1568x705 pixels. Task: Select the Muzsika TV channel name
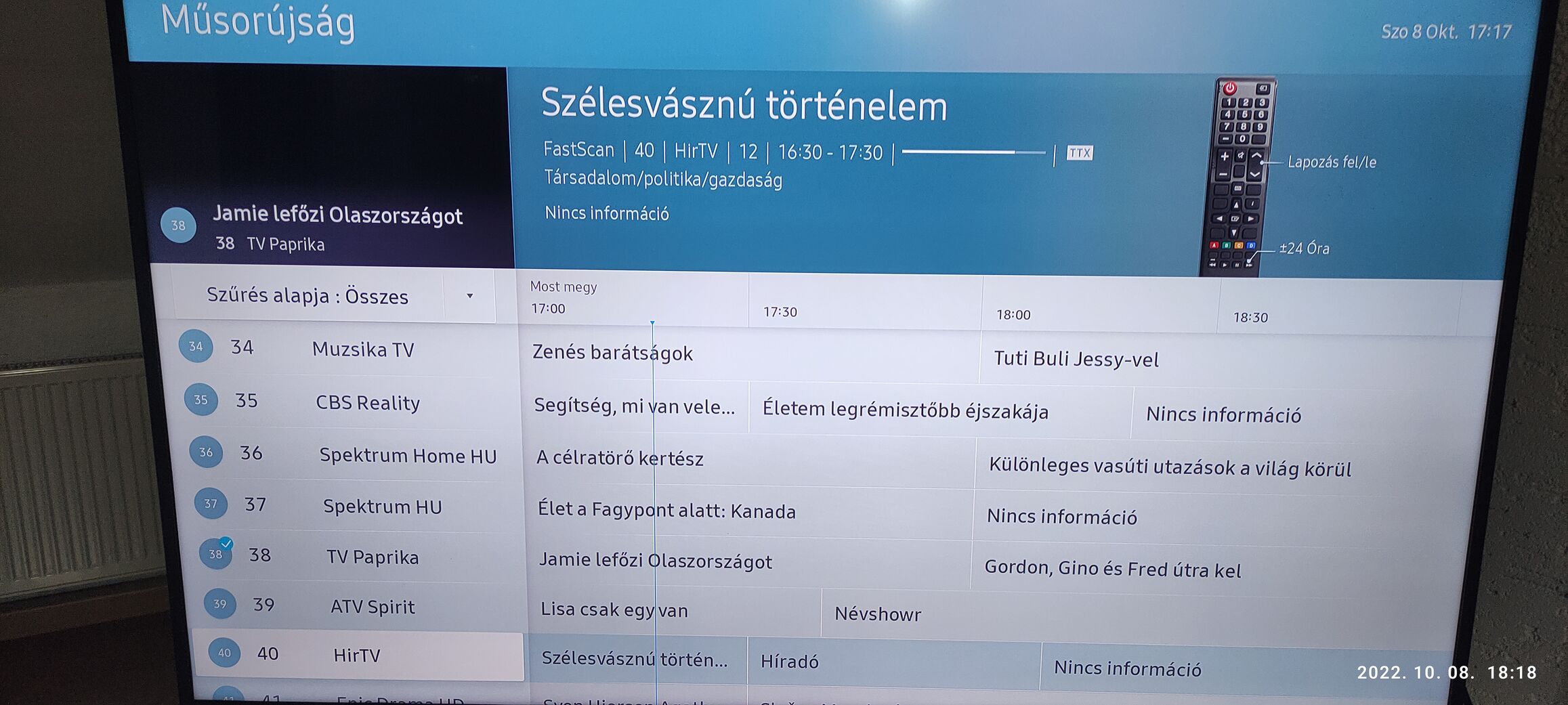pos(363,349)
